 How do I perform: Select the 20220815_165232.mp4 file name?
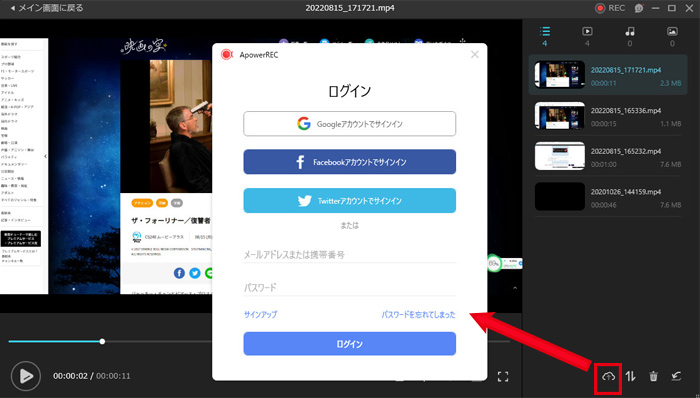626,151
